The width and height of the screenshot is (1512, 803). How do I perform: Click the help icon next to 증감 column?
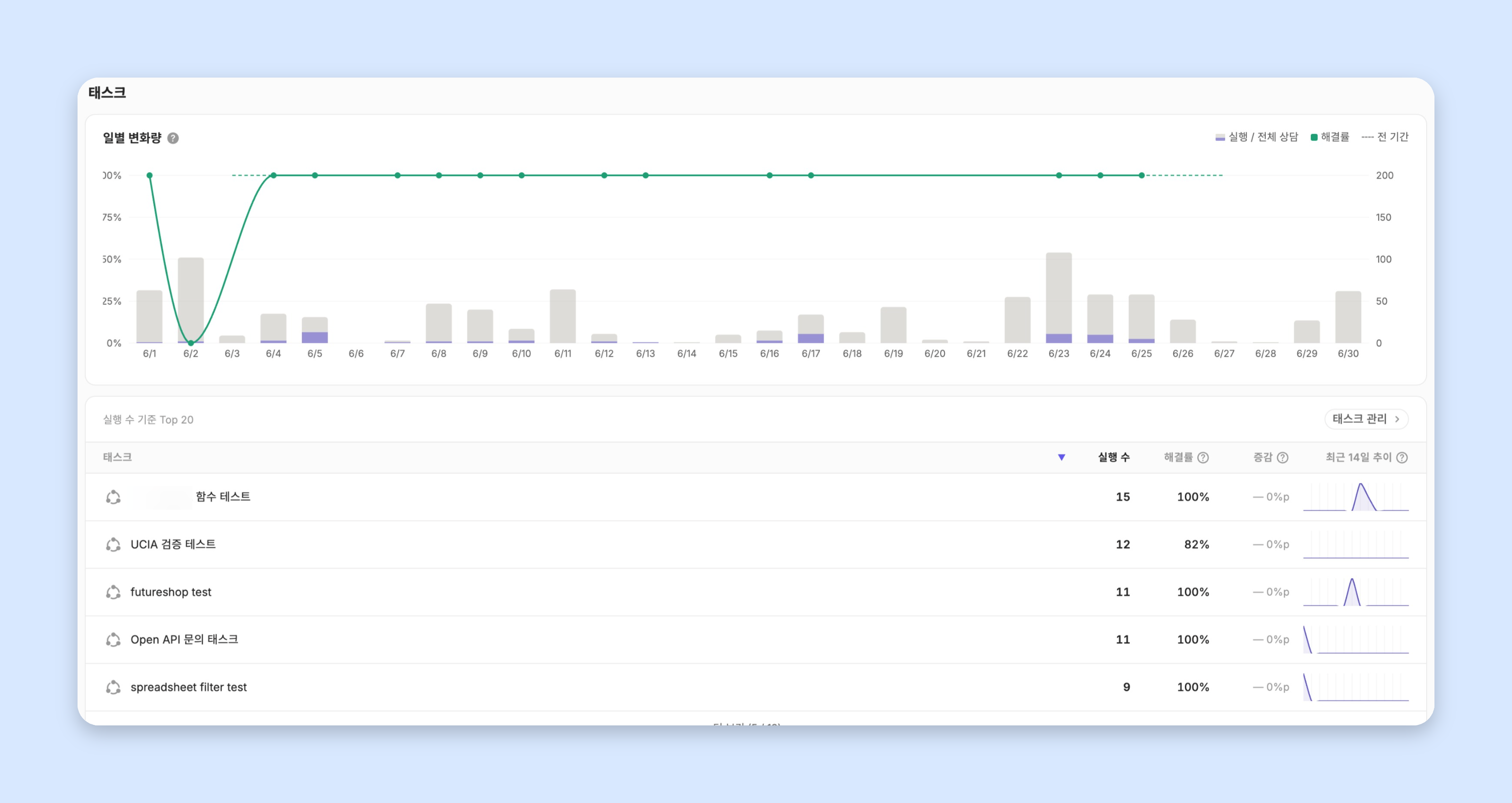(x=1282, y=458)
